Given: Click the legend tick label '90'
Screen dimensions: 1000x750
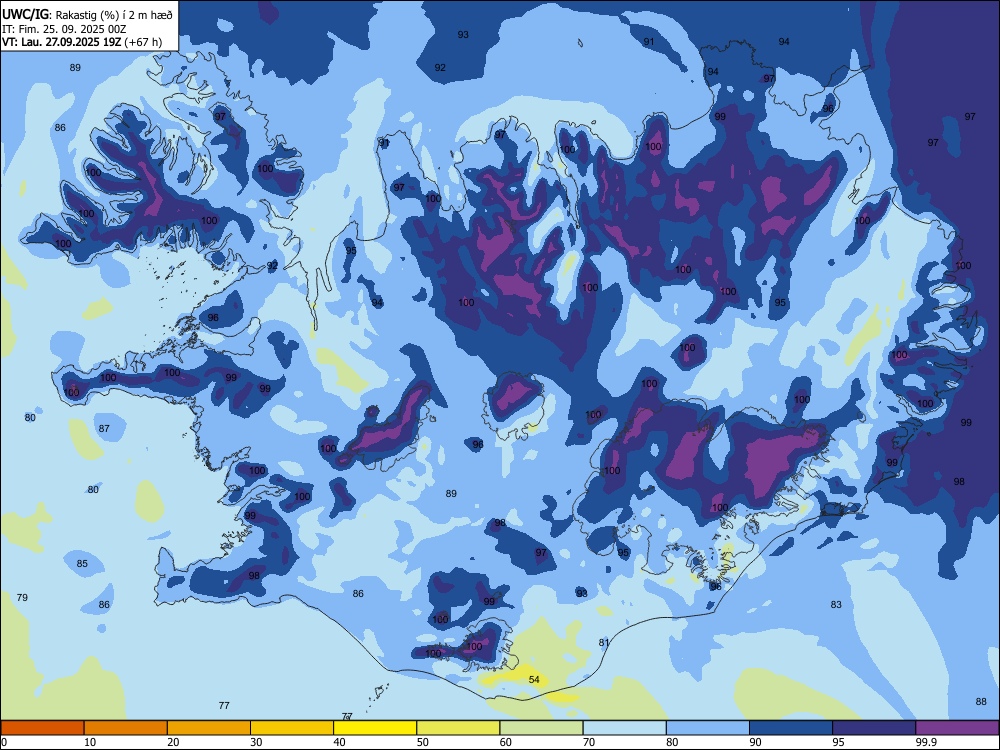Looking at the screenshot, I should tap(755, 742).
